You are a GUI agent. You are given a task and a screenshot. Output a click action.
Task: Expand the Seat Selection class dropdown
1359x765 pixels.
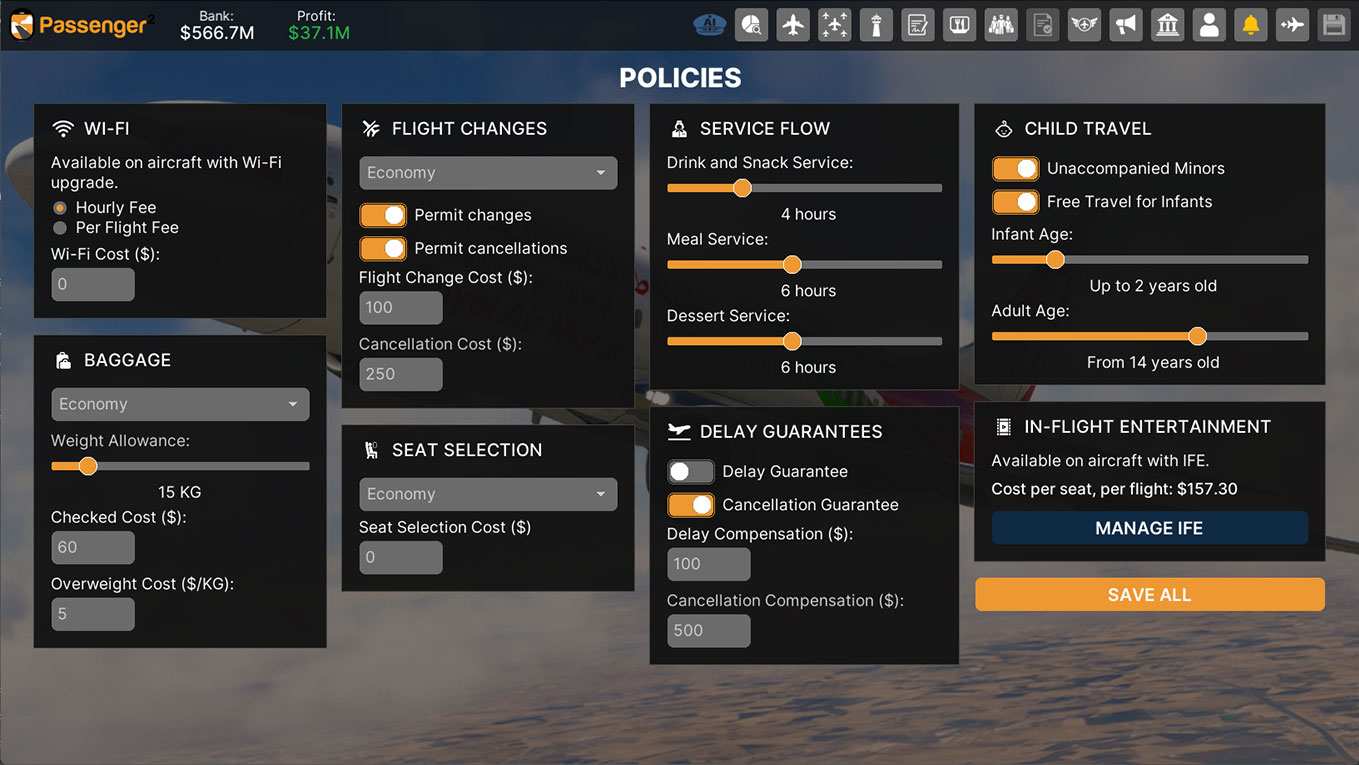click(488, 494)
